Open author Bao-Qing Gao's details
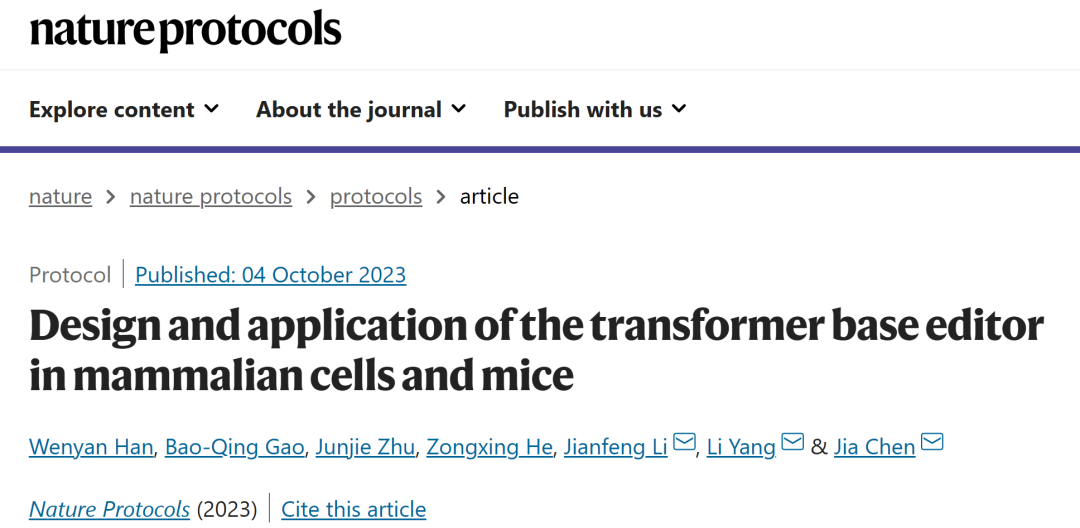Screen dimensions: 1080x528 pos(234,447)
